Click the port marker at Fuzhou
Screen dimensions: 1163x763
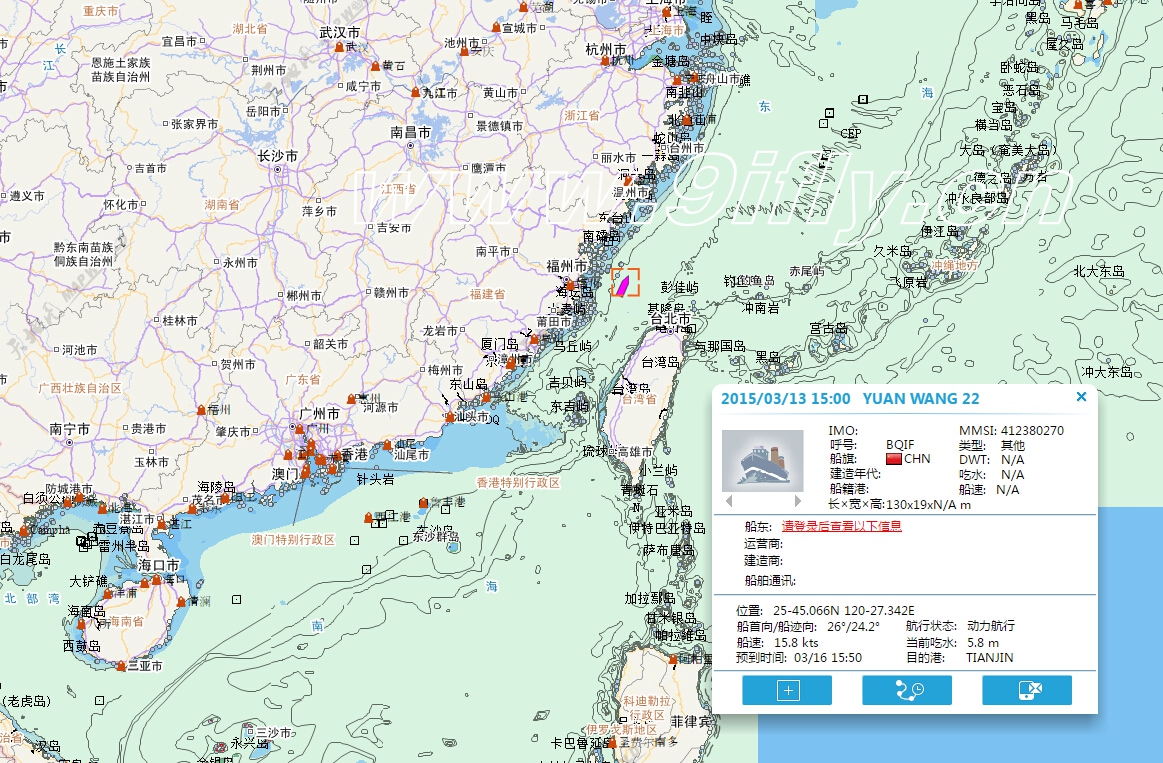click(x=571, y=285)
